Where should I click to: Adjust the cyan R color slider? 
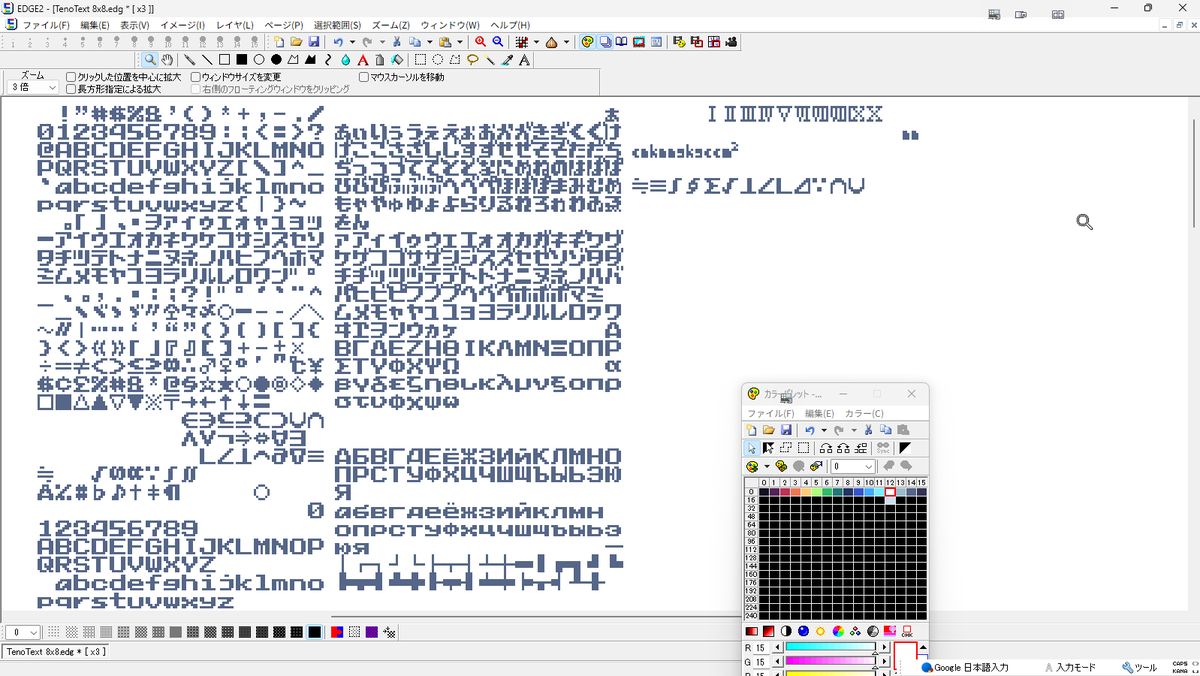point(831,647)
